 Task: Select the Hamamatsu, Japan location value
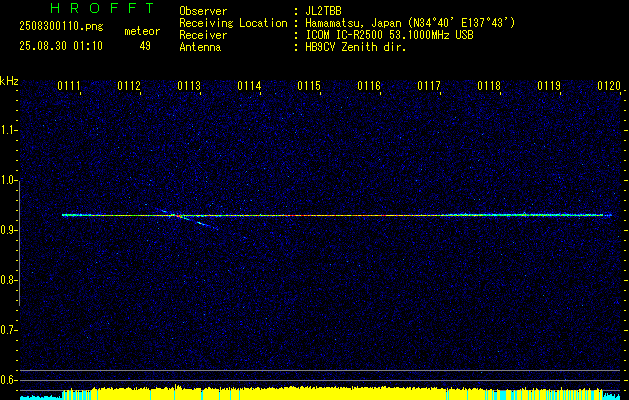click(x=410, y=23)
